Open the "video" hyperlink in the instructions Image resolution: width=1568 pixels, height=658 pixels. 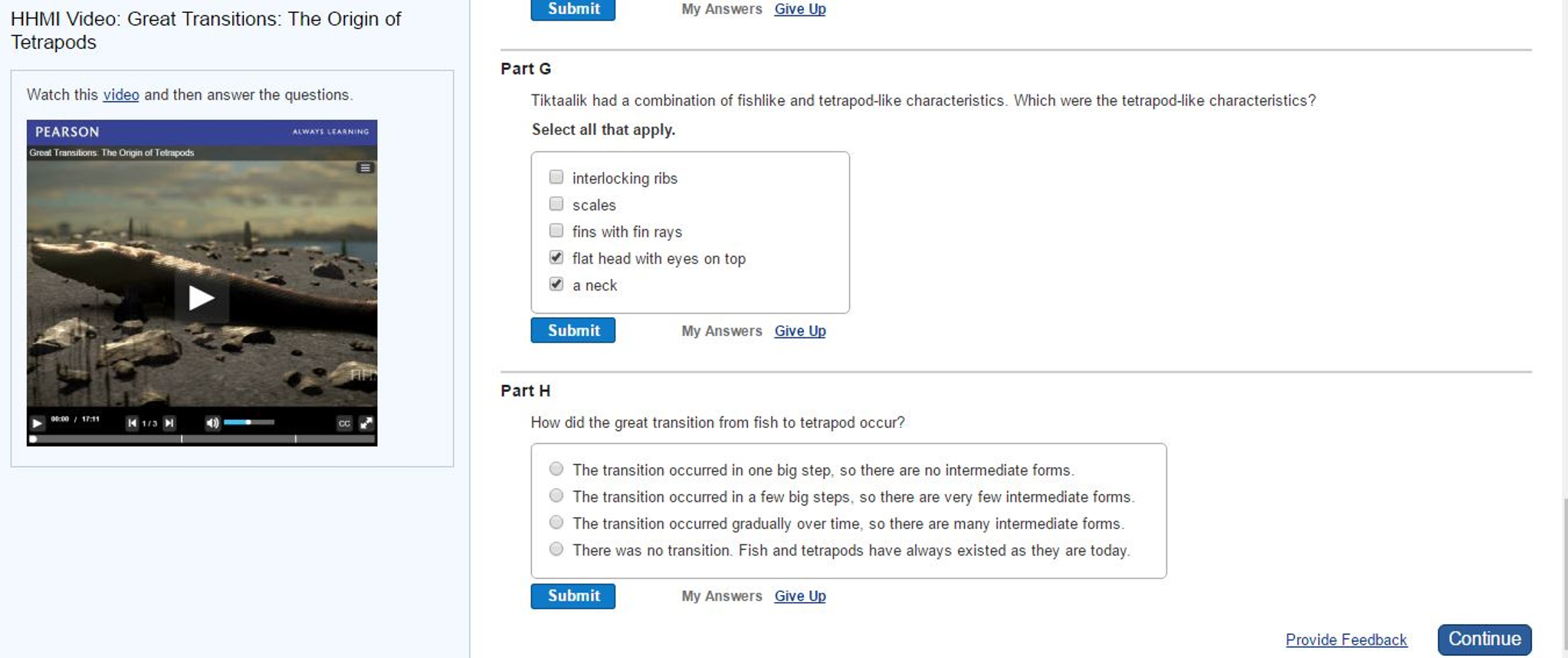(121, 95)
